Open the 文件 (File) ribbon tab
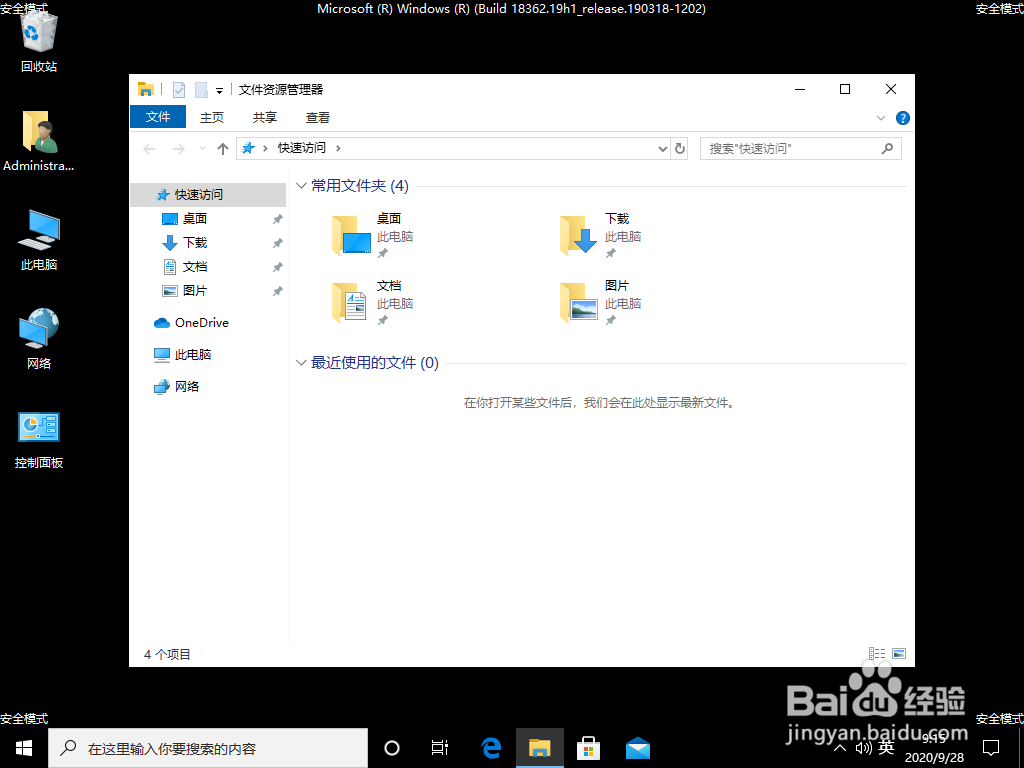1024x768 pixels. coord(158,117)
